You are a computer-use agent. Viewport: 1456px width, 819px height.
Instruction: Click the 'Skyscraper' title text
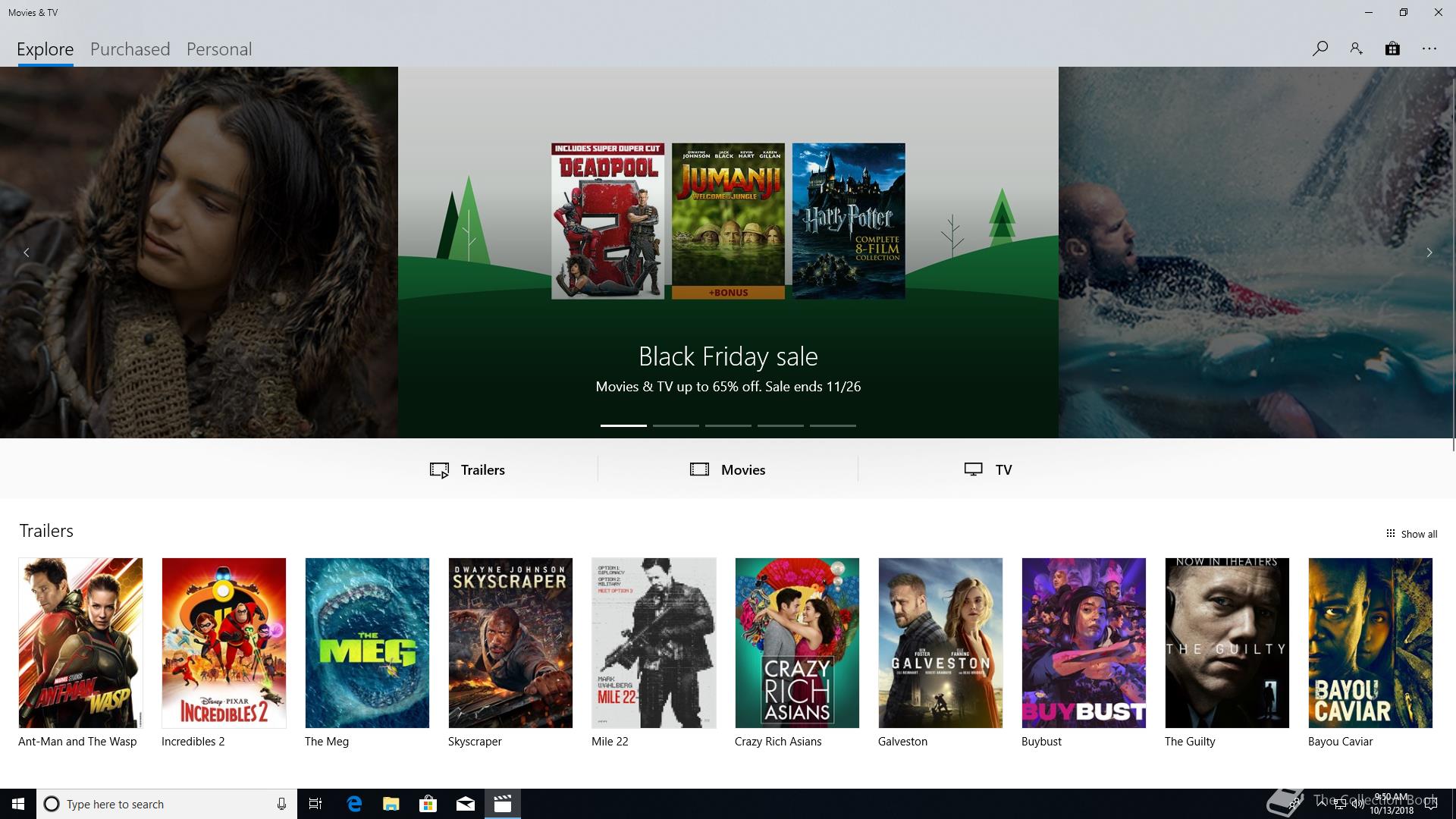click(x=475, y=742)
